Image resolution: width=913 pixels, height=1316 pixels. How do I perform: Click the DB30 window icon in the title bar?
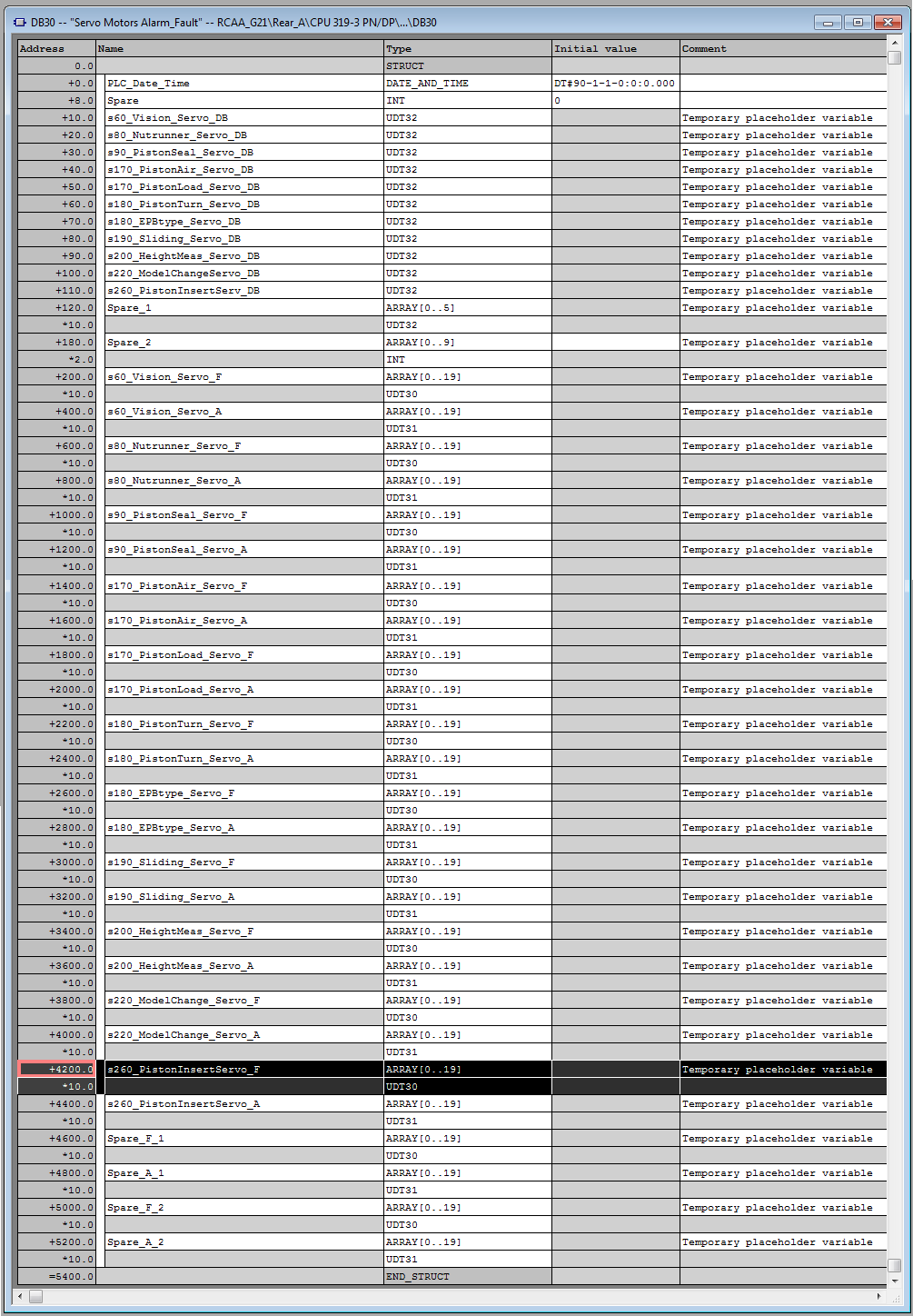(19, 22)
